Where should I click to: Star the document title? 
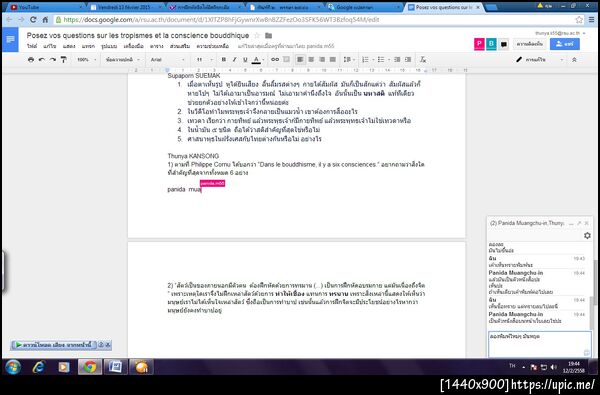[x=257, y=36]
